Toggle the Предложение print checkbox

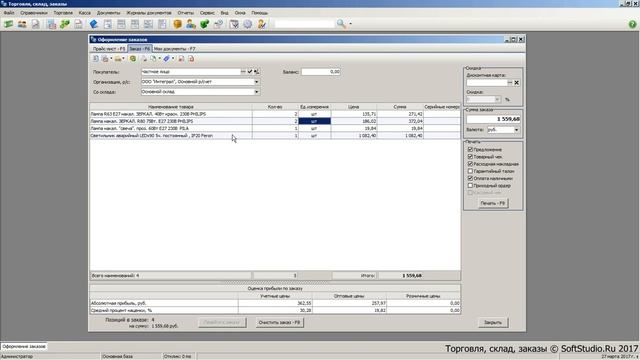[x=470, y=149]
